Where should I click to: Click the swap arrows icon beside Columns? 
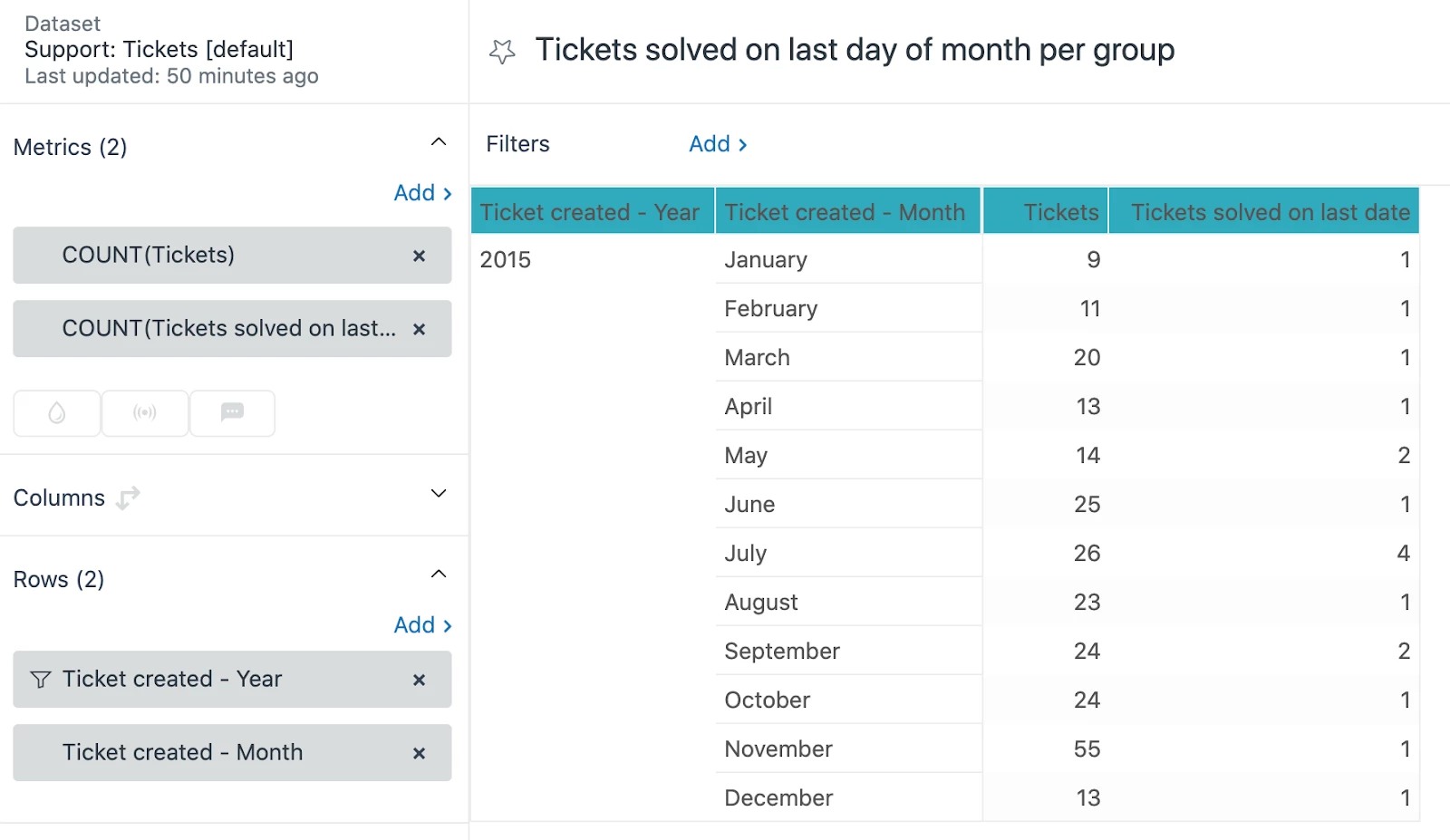[x=128, y=497]
